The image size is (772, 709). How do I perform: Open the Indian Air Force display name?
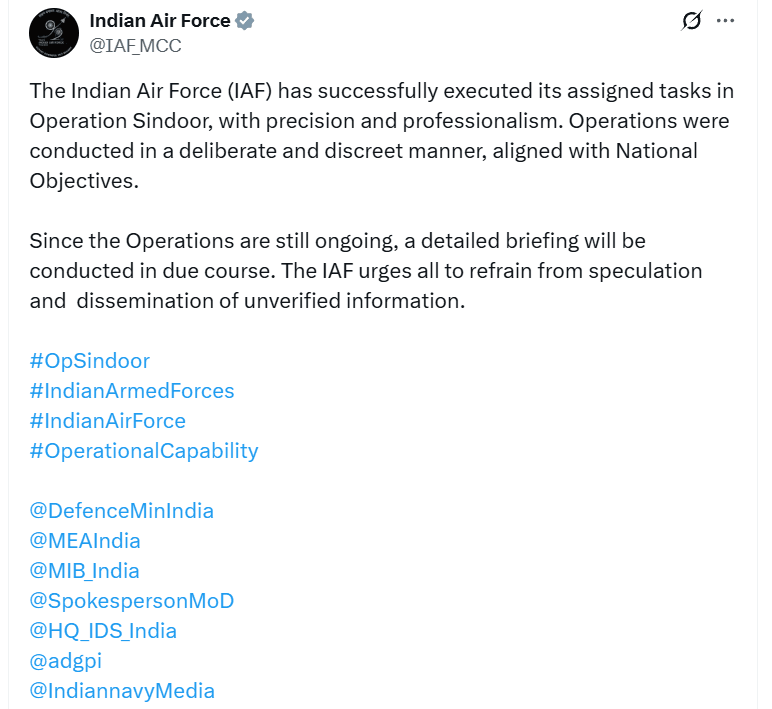tap(160, 21)
